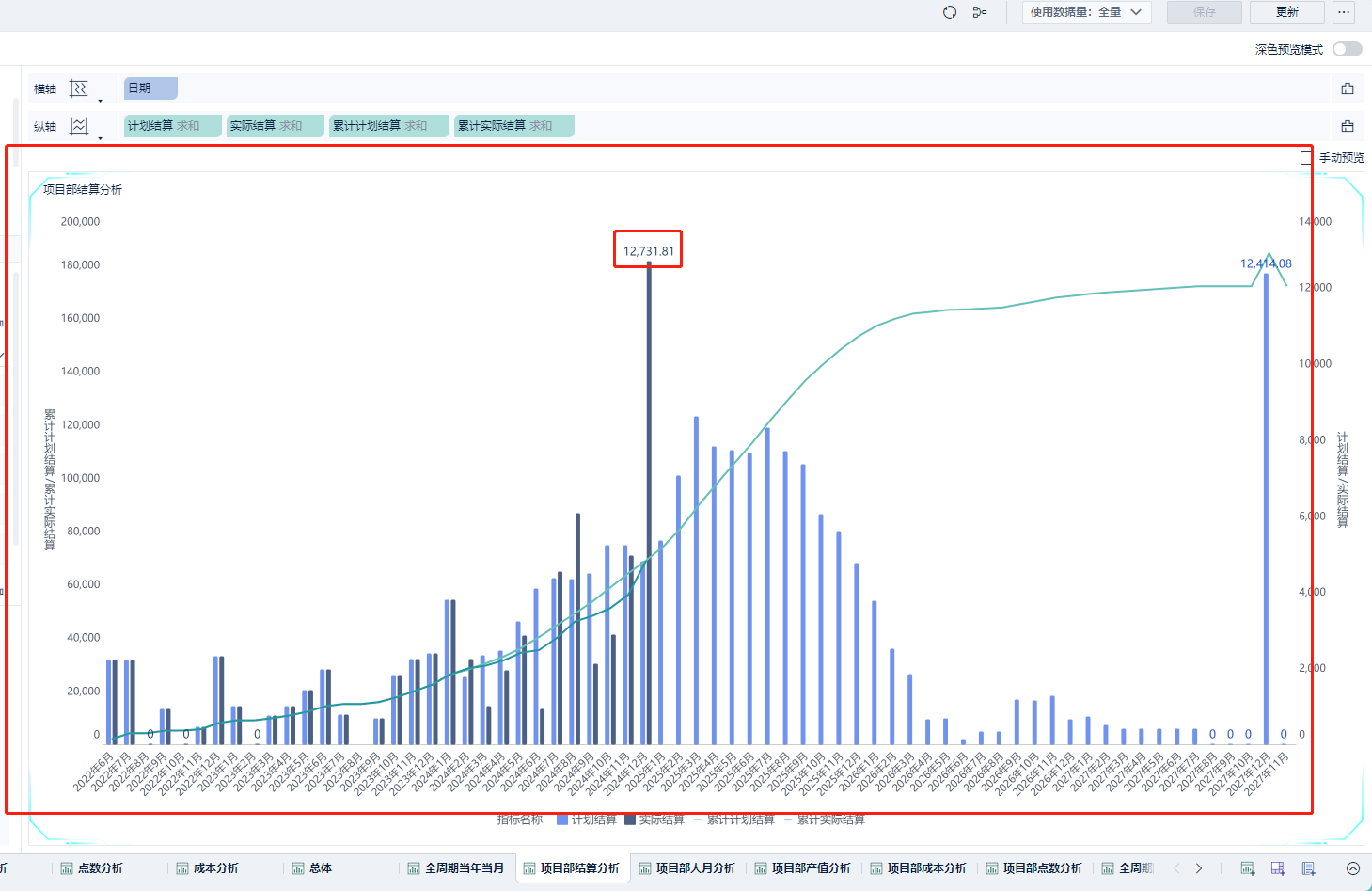Click the chart title 项目部结算分析
This screenshot has height=891, width=1372.
83,190
